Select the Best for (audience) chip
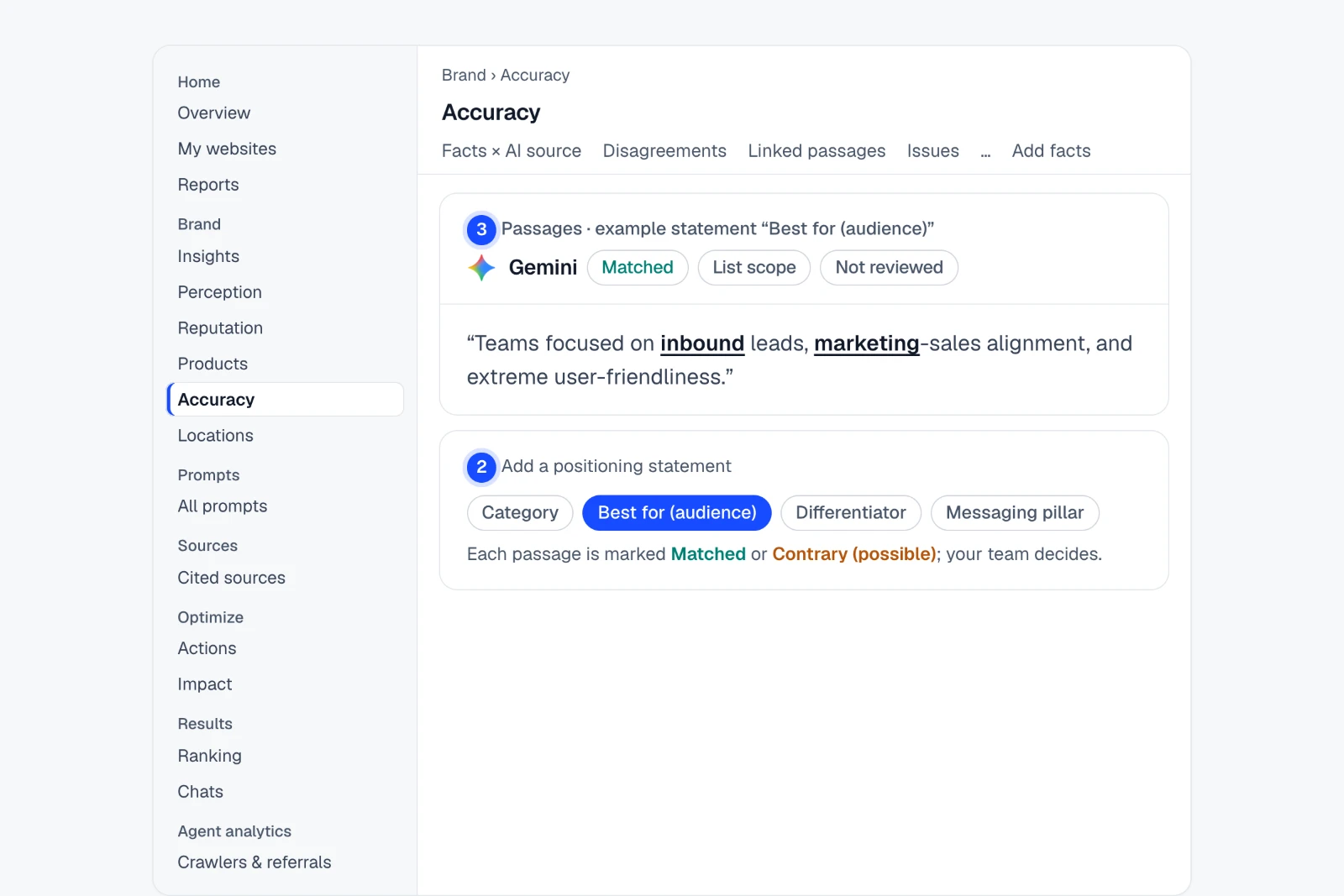This screenshot has height=896, width=1344. 677,513
